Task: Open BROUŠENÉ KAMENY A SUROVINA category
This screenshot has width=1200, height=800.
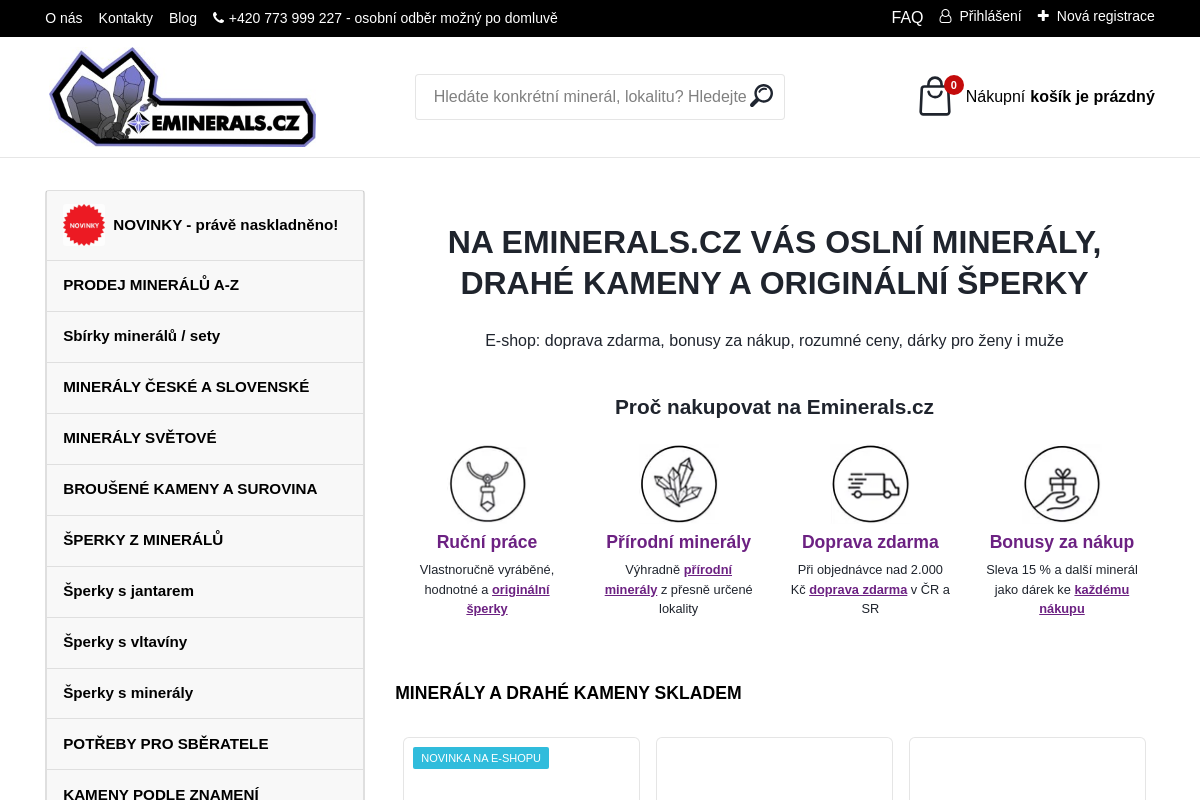Action: click(x=205, y=490)
